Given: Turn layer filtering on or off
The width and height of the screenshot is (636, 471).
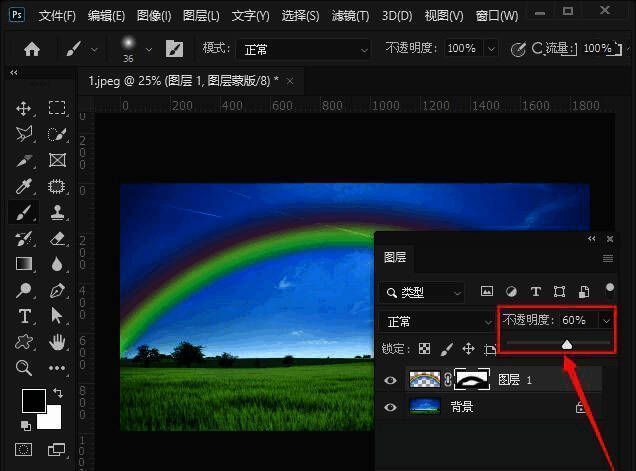Looking at the screenshot, I should point(610,288).
